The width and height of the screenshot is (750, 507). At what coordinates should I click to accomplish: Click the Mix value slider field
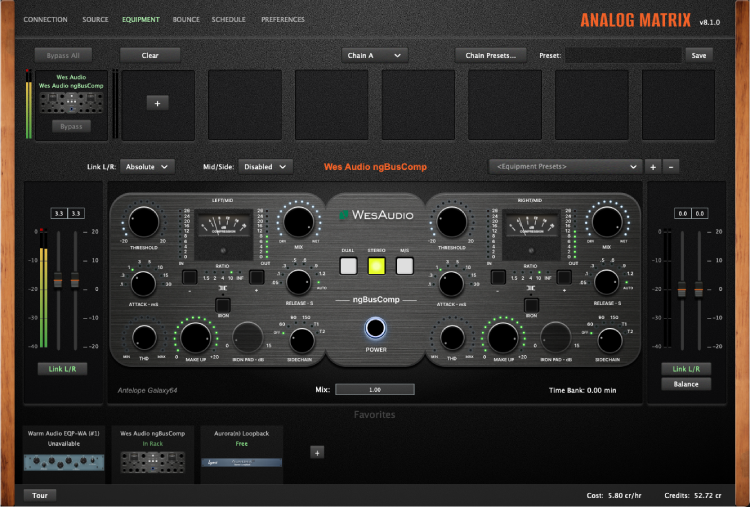[x=374, y=389]
